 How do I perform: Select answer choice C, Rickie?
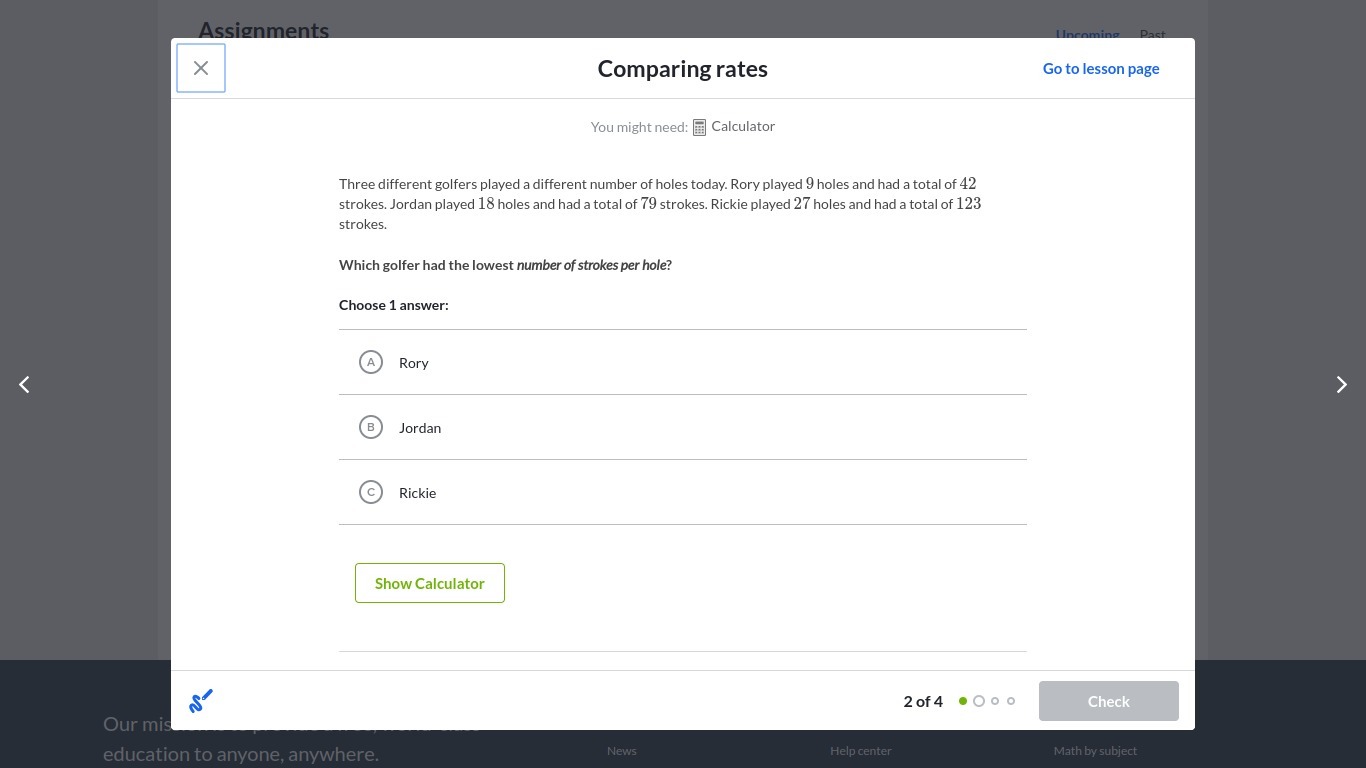click(x=371, y=492)
